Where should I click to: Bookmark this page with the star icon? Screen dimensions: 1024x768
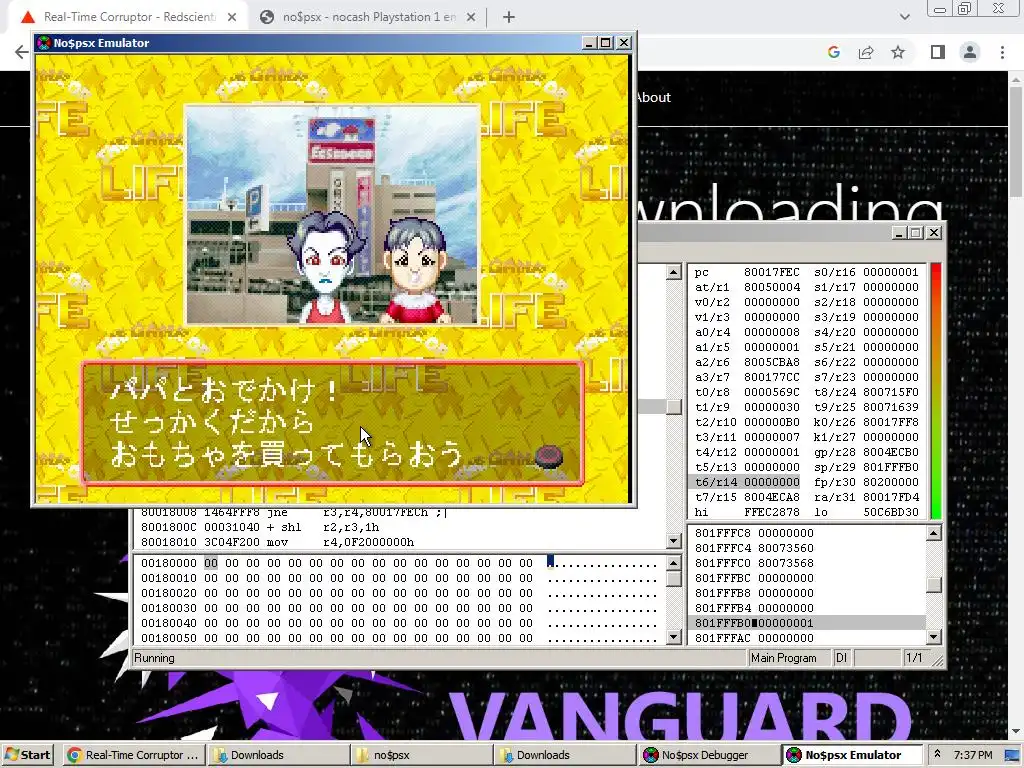[898, 52]
